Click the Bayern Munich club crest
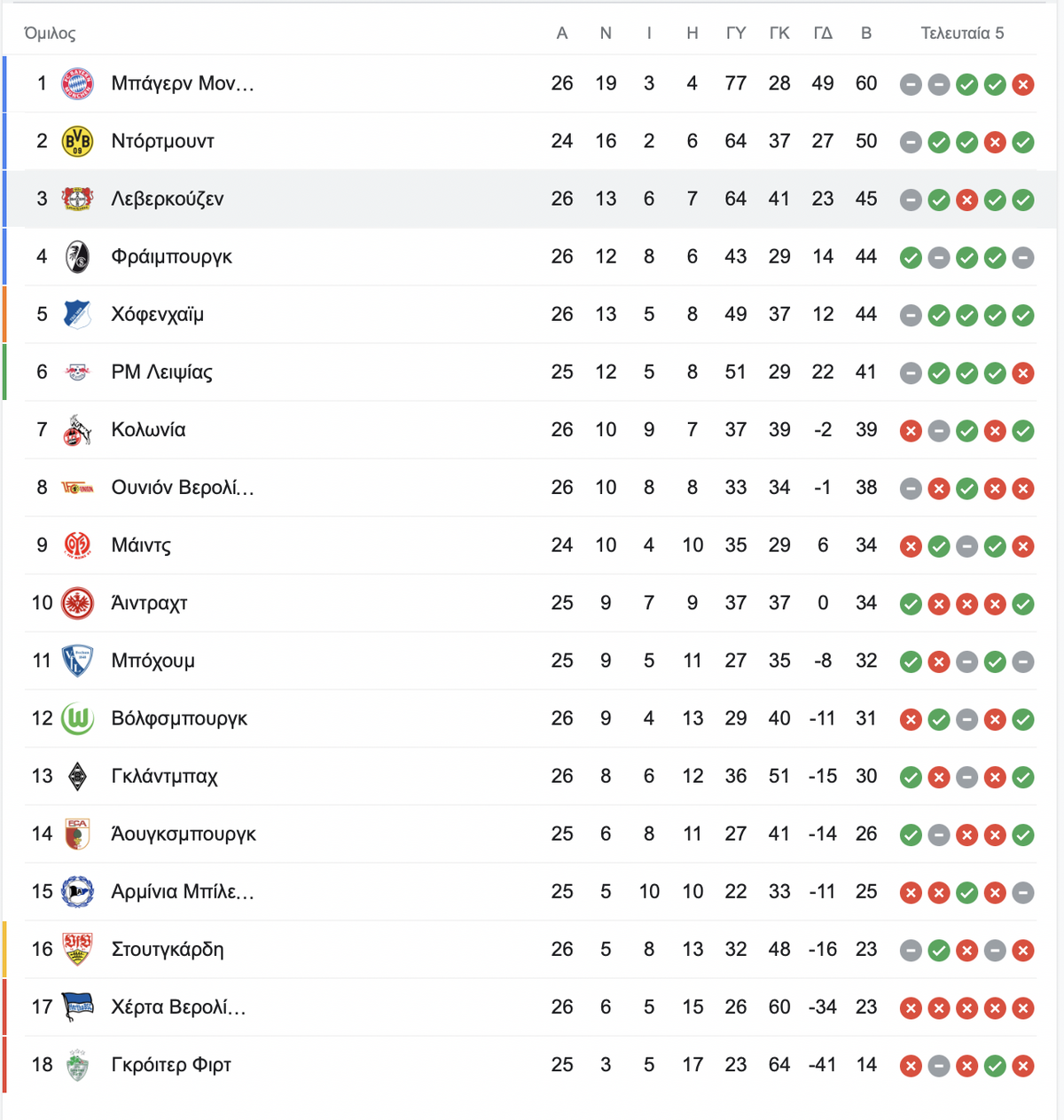 click(x=77, y=83)
